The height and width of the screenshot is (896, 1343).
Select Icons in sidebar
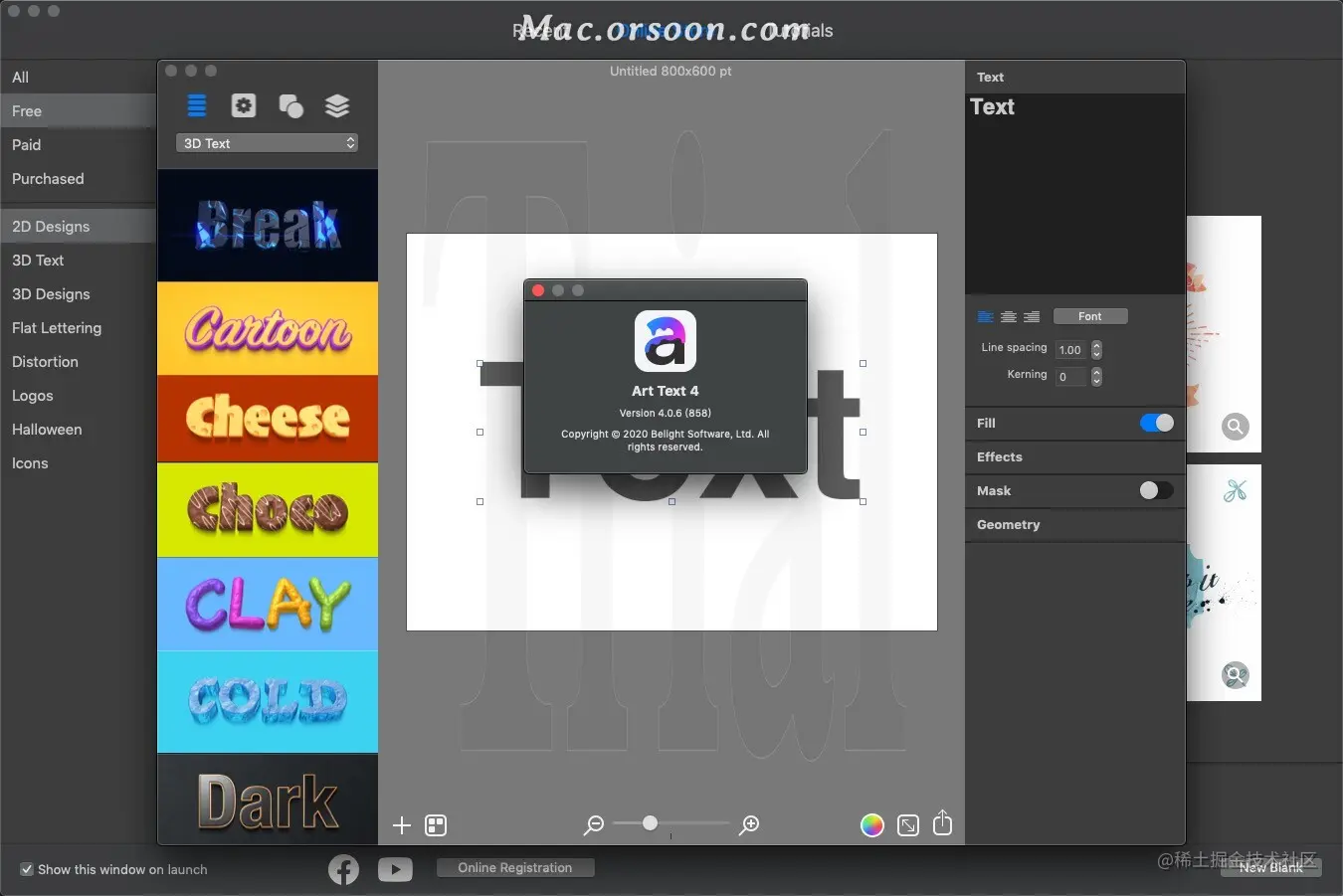pyautogui.click(x=78, y=463)
